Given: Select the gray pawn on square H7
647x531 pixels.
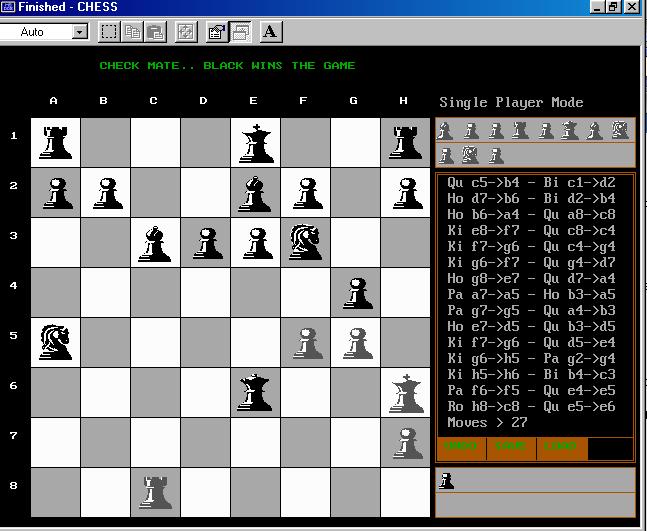Looking at the screenshot, I should click(x=407, y=444).
